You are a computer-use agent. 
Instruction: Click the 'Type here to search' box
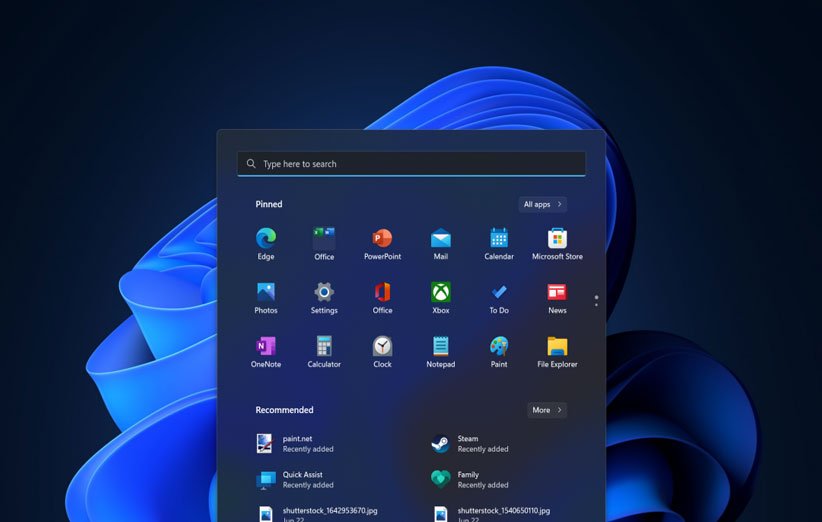click(x=411, y=164)
